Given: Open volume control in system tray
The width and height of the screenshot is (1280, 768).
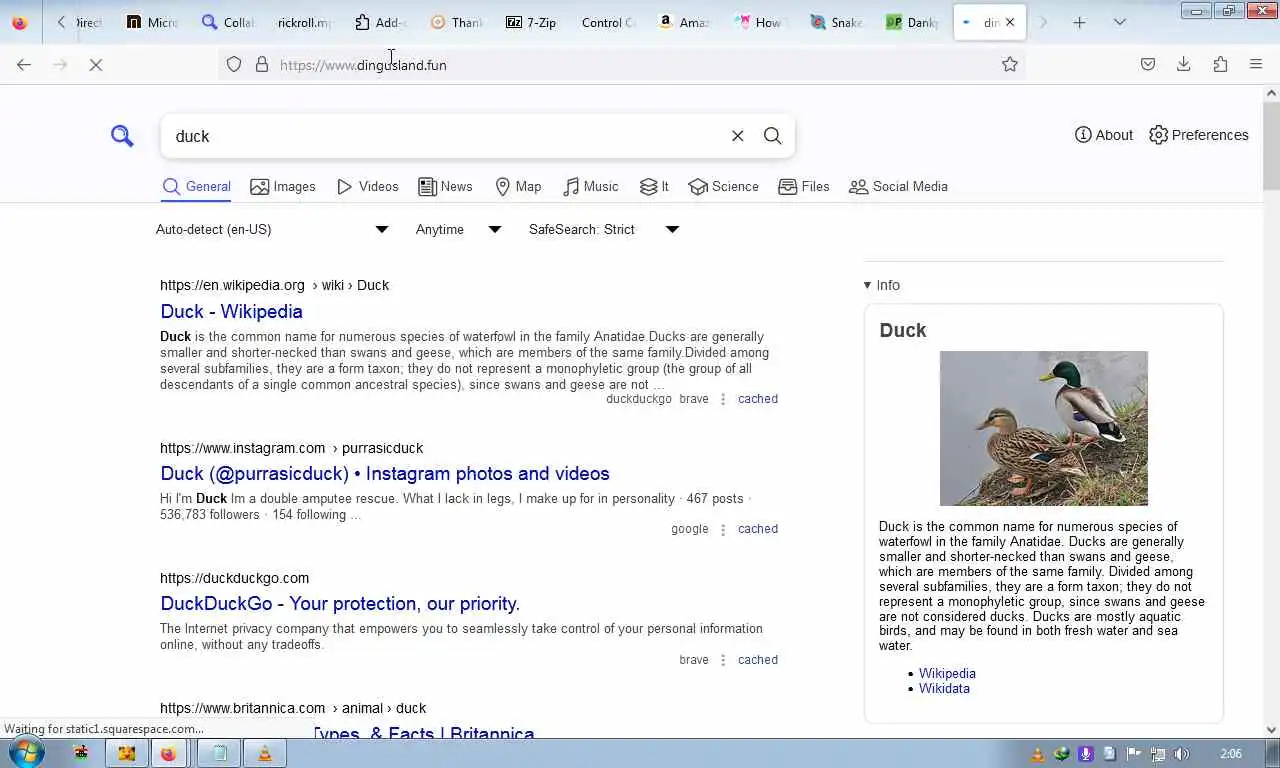Looking at the screenshot, I should pyautogui.click(x=1182, y=754).
